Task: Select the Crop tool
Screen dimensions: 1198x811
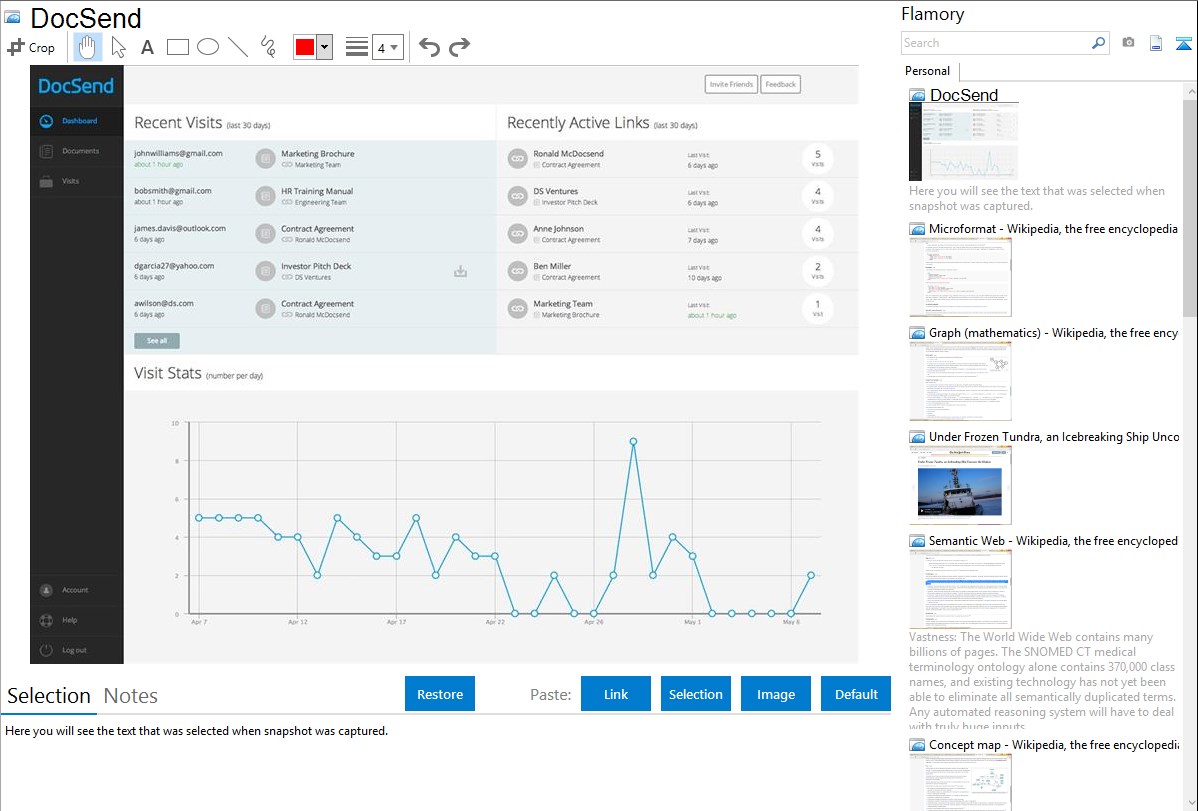Action: click(31, 47)
